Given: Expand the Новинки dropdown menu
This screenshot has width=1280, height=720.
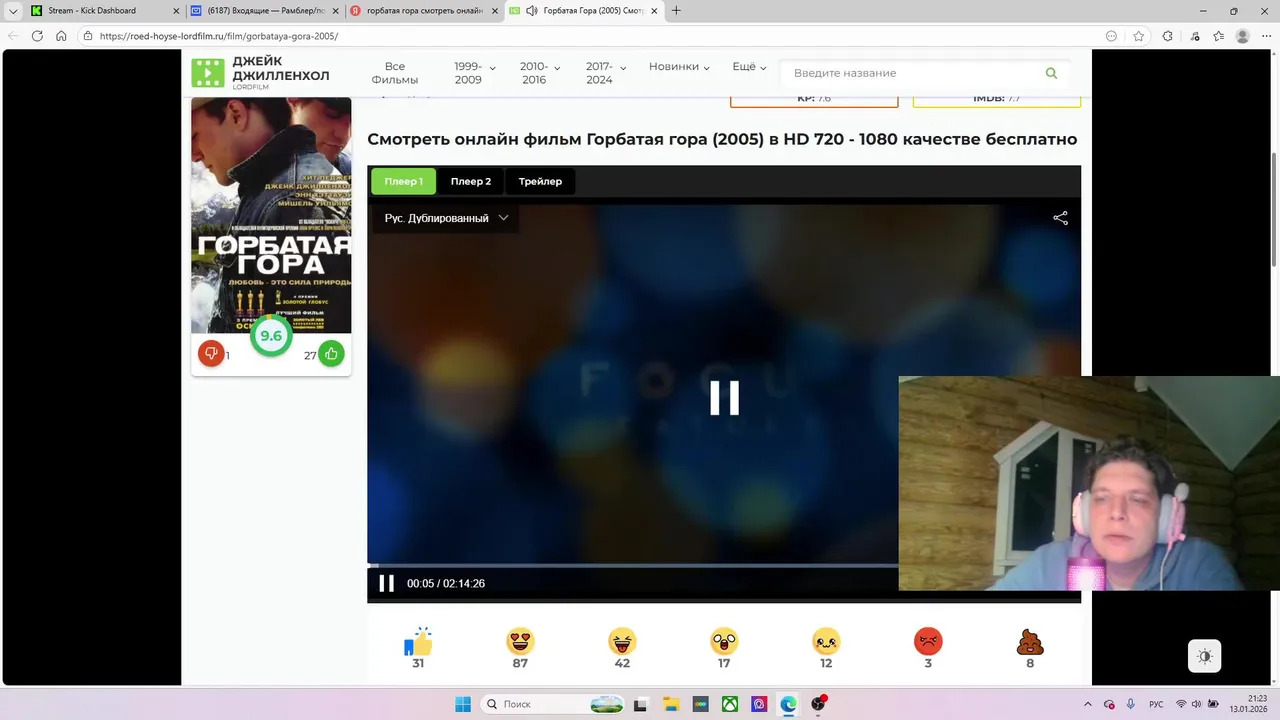Looking at the screenshot, I should pyautogui.click(x=679, y=67).
